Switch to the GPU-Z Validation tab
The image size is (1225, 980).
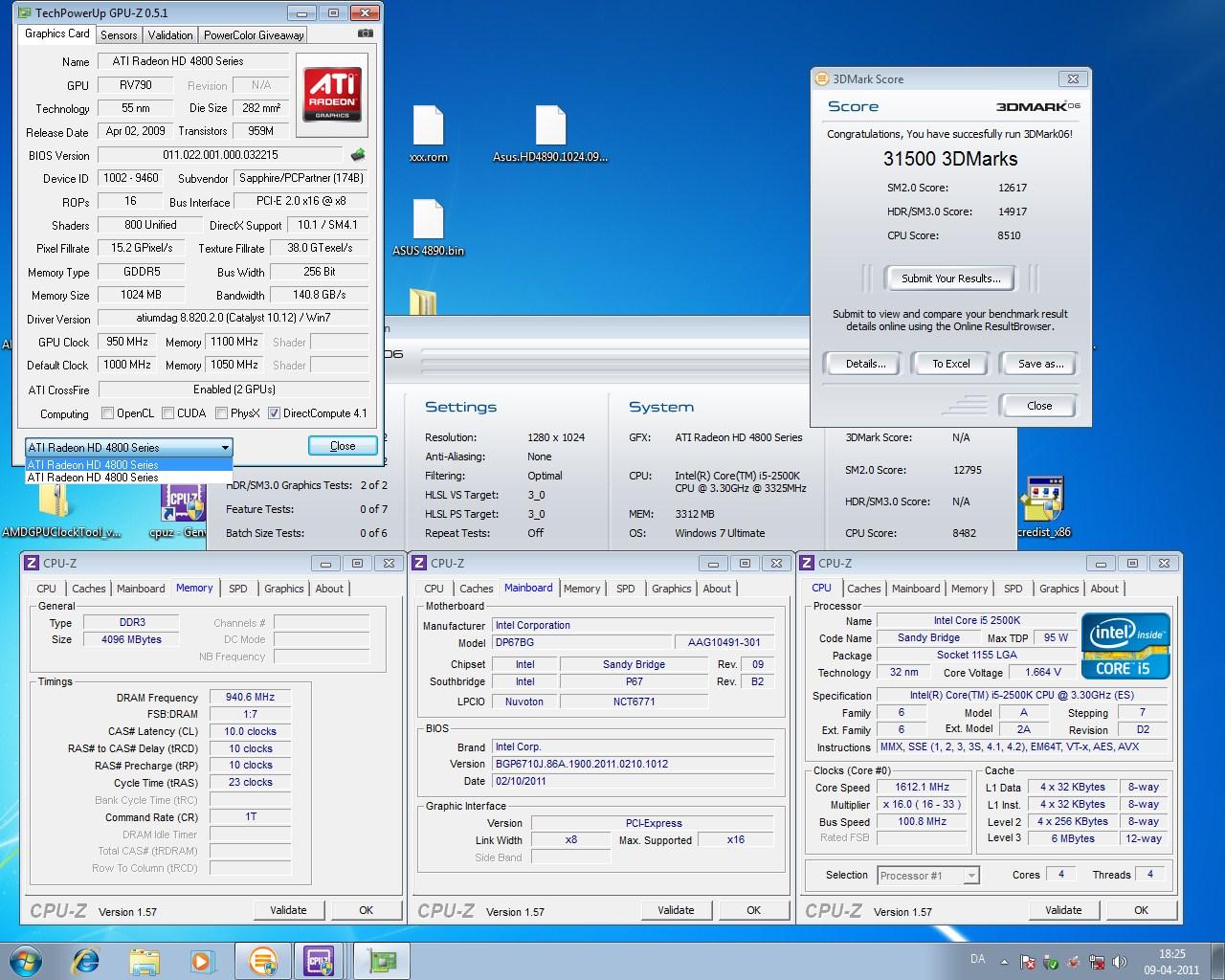point(170,35)
